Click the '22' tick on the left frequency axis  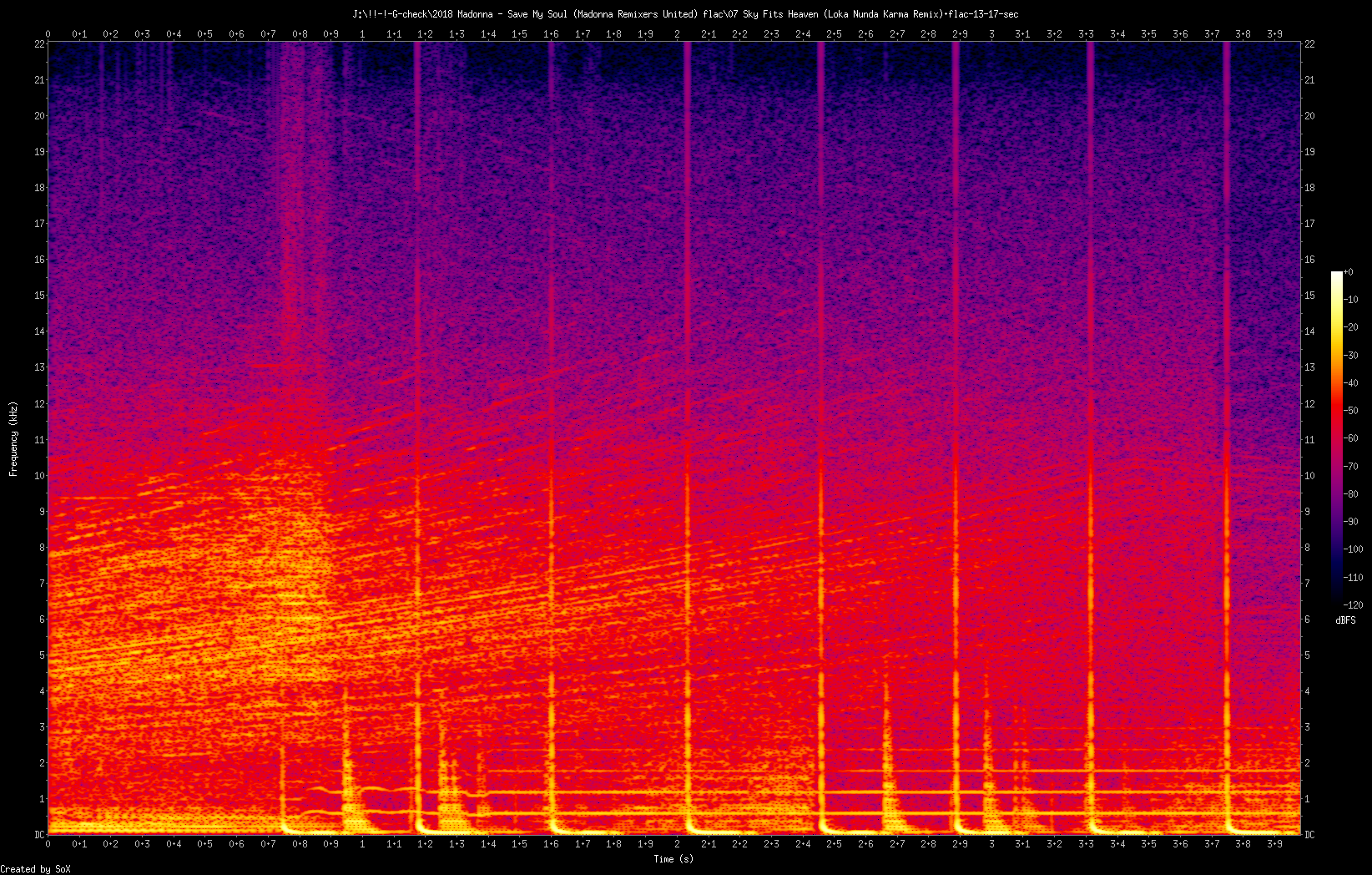39,44
